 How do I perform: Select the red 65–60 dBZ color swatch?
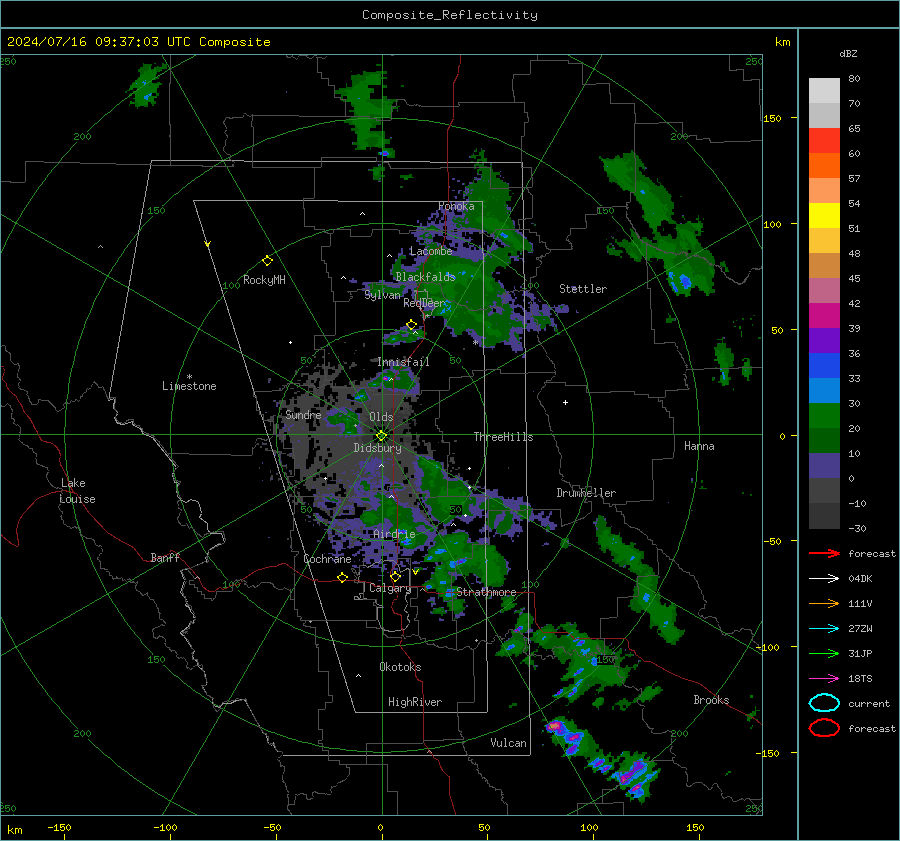point(824,141)
